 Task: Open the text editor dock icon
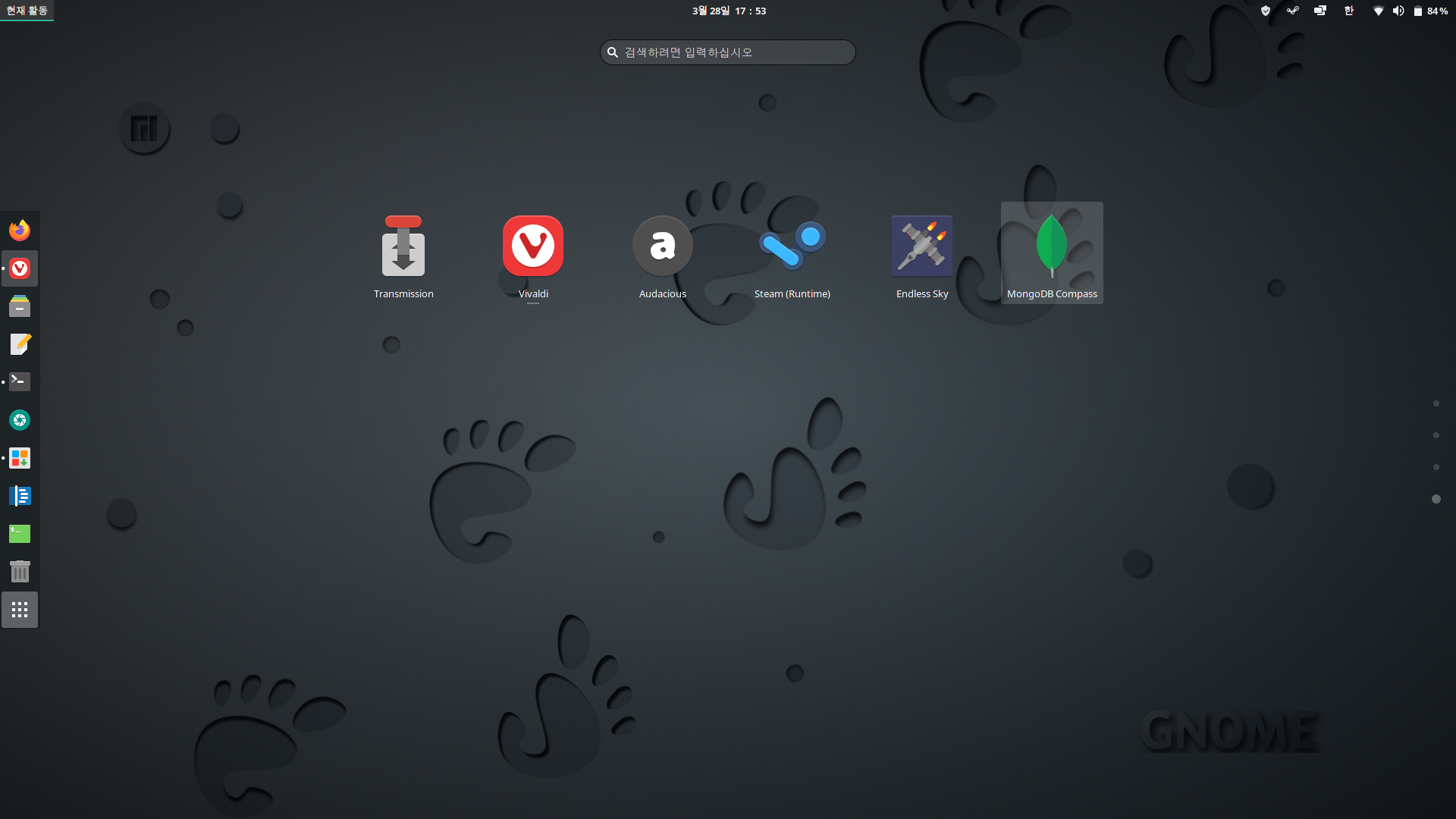tap(20, 344)
